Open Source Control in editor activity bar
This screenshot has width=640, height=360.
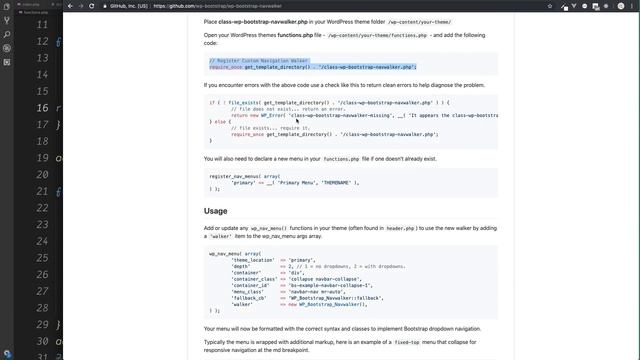7,20
